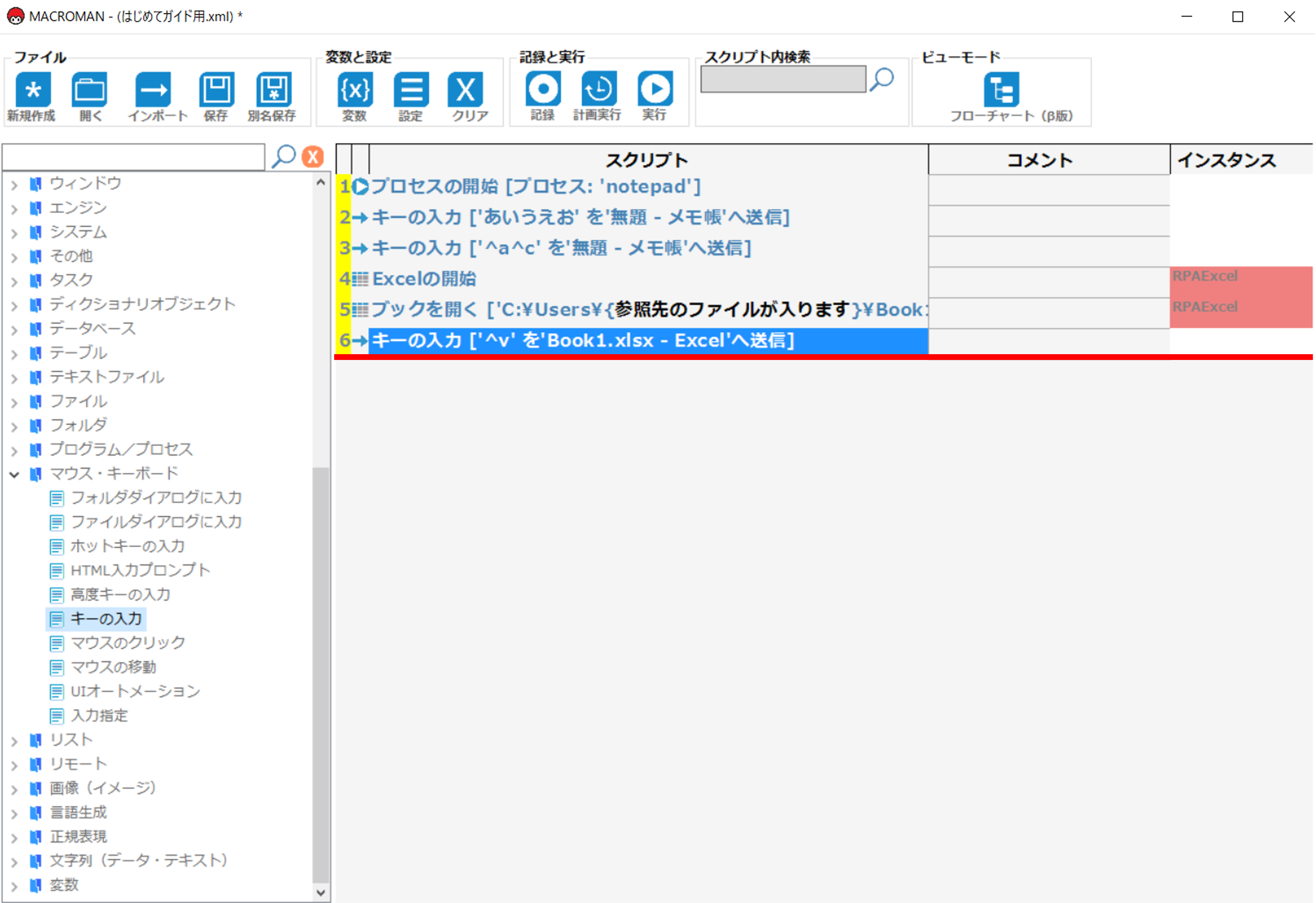The width and height of the screenshot is (1316, 903).
Task: Select マウスの移動 command
Action: [113, 667]
